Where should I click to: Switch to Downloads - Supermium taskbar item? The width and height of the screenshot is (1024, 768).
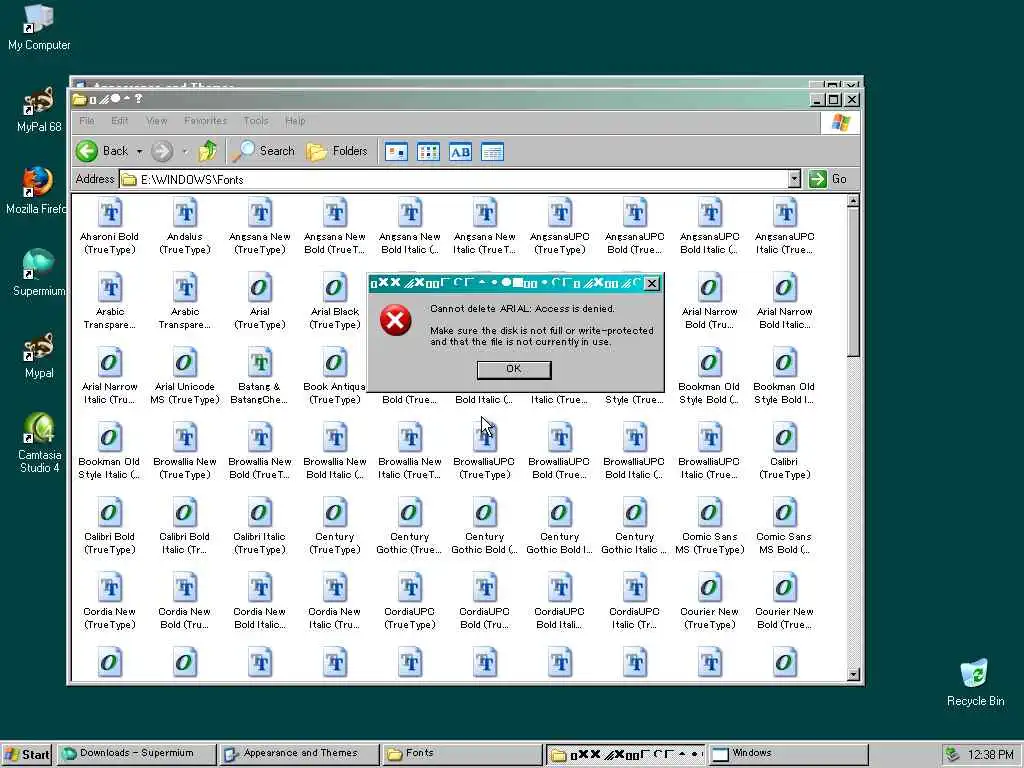136,754
